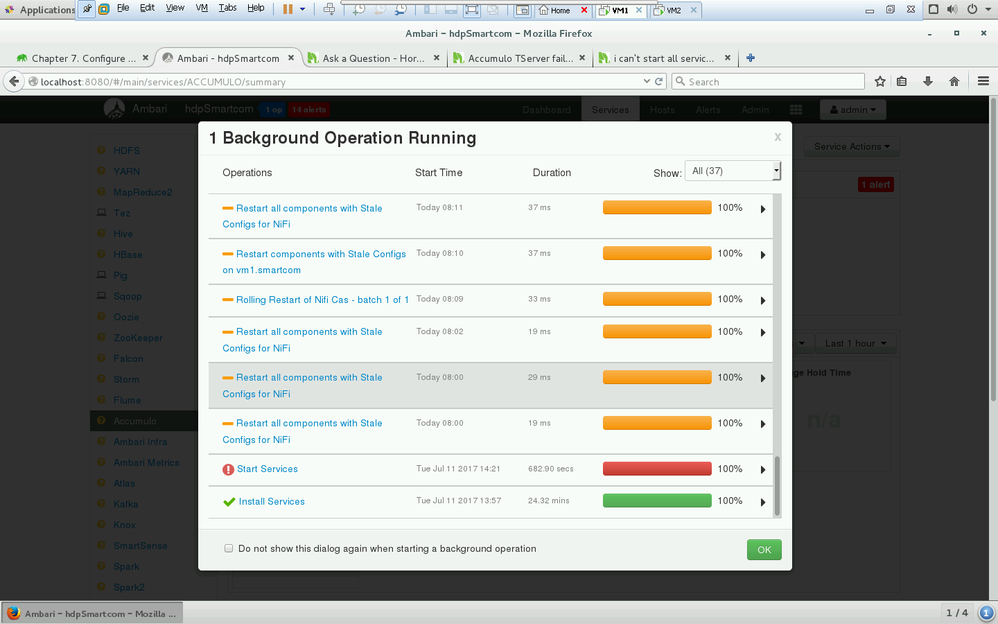The height and width of the screenshot is (624, 998).
Task: Click the red Start Services progress bar
Action: click(x=657, y=468)
